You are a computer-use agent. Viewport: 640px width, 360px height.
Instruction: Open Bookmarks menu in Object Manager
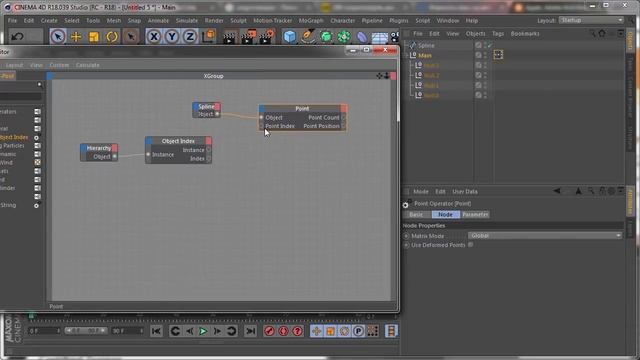[525, 33]
